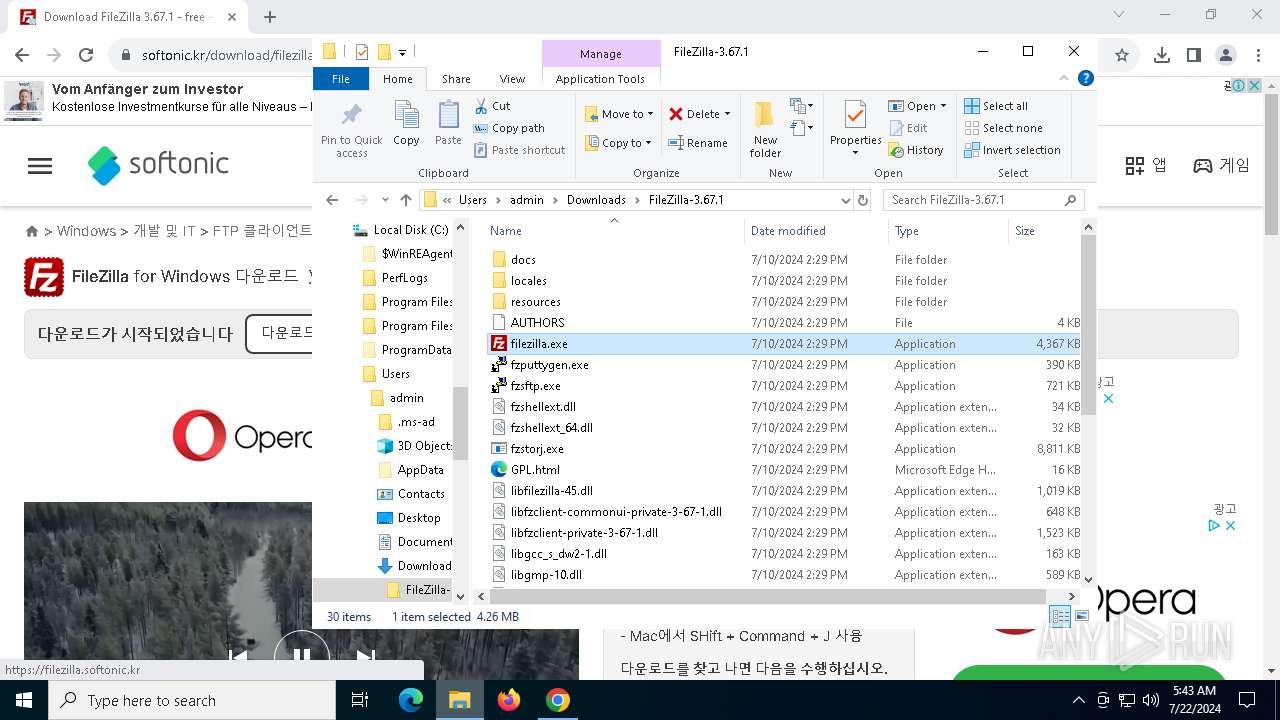1280x720 pixels.
Task: Expand the Open button dropdown
Action: (943, 106)
